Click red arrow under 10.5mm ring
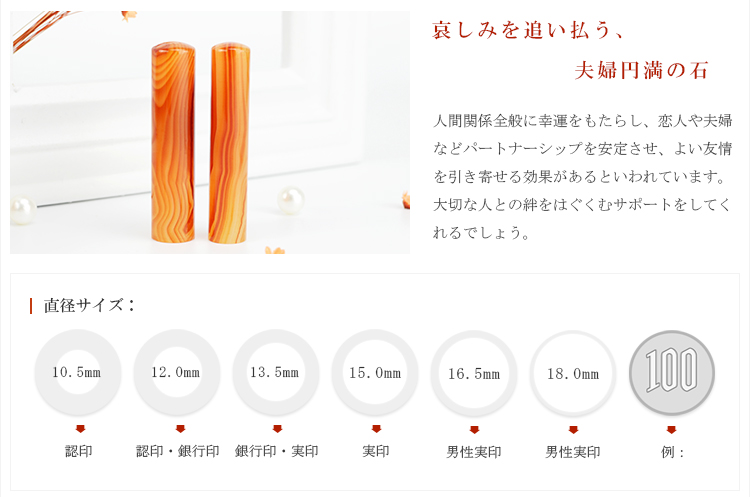 [80, 429]
